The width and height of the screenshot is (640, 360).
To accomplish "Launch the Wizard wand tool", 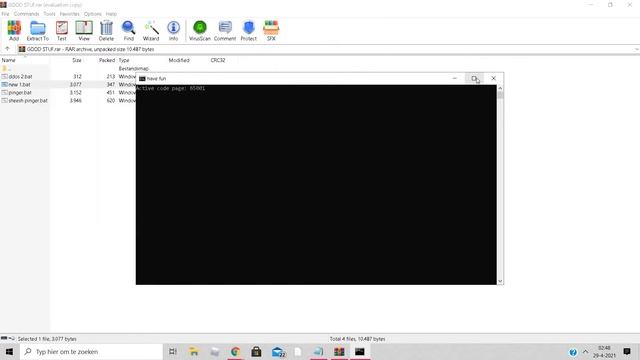I will pos(151,31).
